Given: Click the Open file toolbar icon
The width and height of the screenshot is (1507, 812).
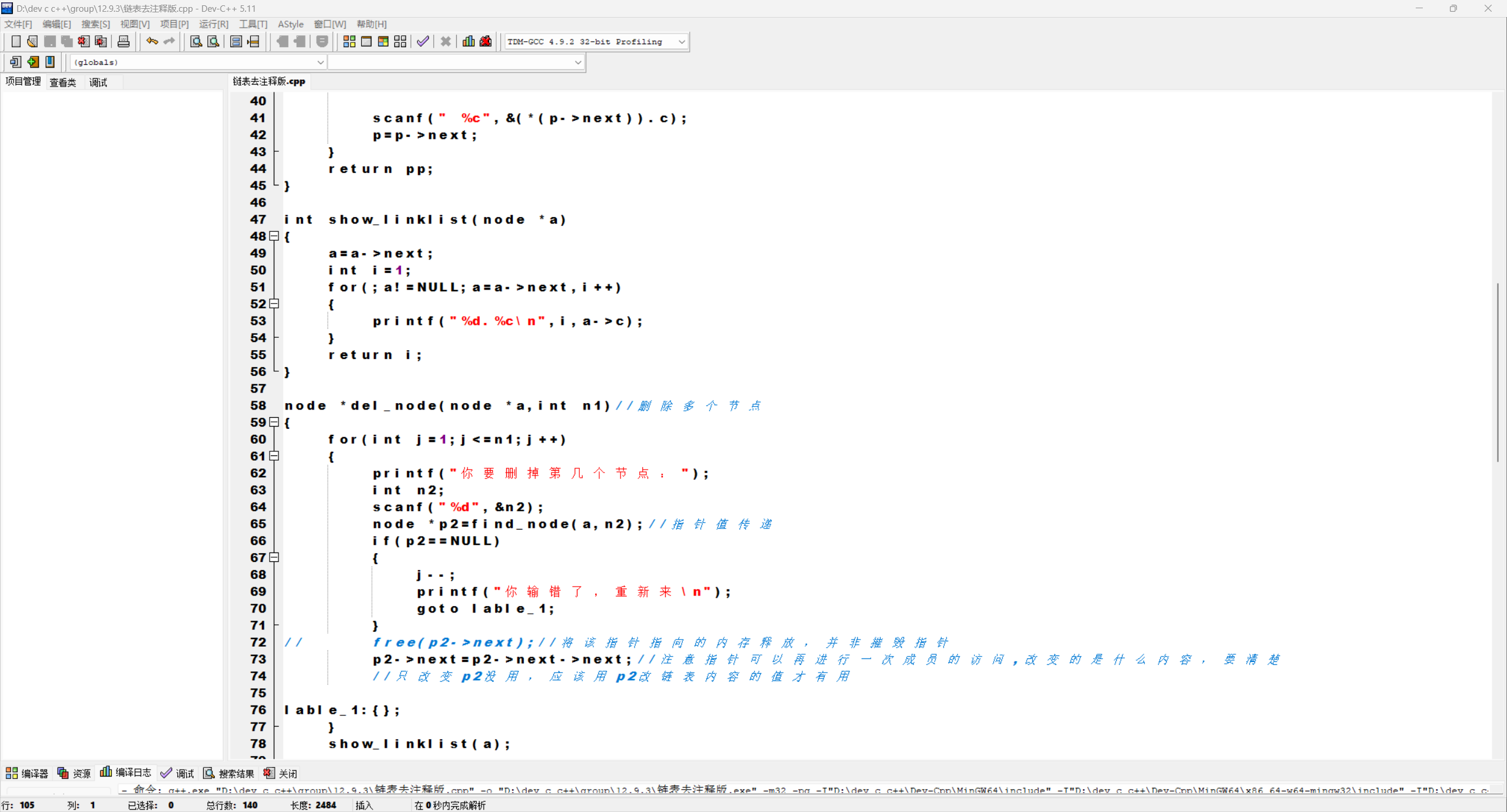Looking at the screenshot, I should pos(32,42).
